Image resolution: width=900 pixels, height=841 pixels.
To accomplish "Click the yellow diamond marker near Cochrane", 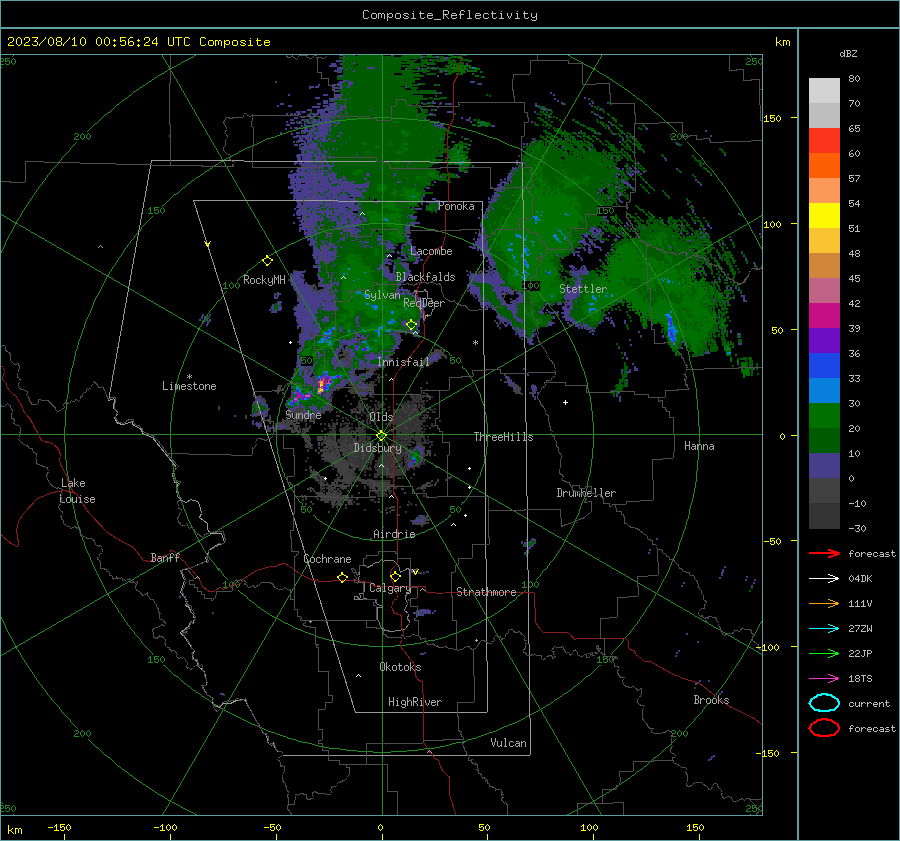I will pyautogui.click(x=342, y=577).
